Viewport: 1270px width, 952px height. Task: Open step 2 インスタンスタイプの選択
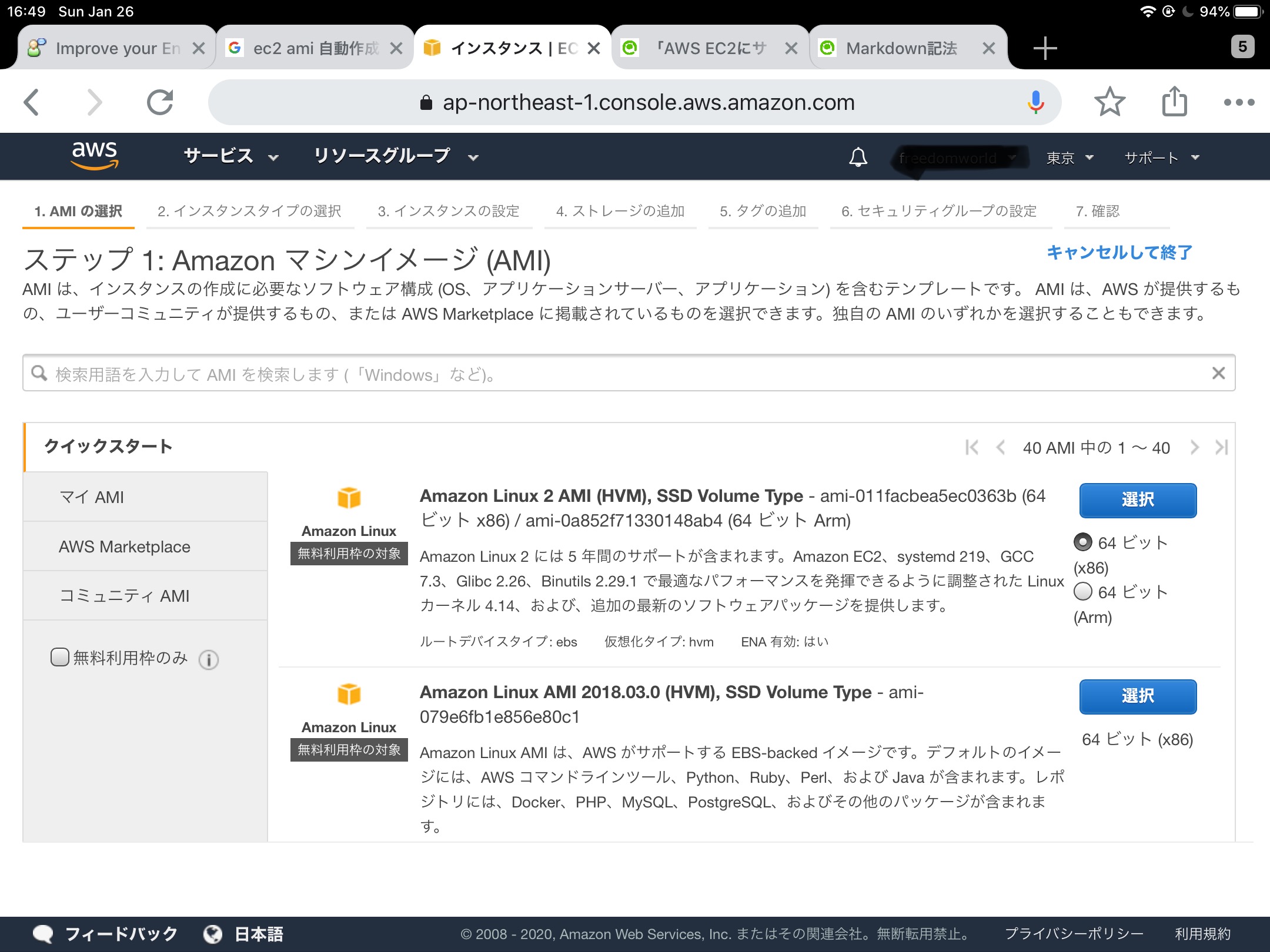[x=249, y=211]
